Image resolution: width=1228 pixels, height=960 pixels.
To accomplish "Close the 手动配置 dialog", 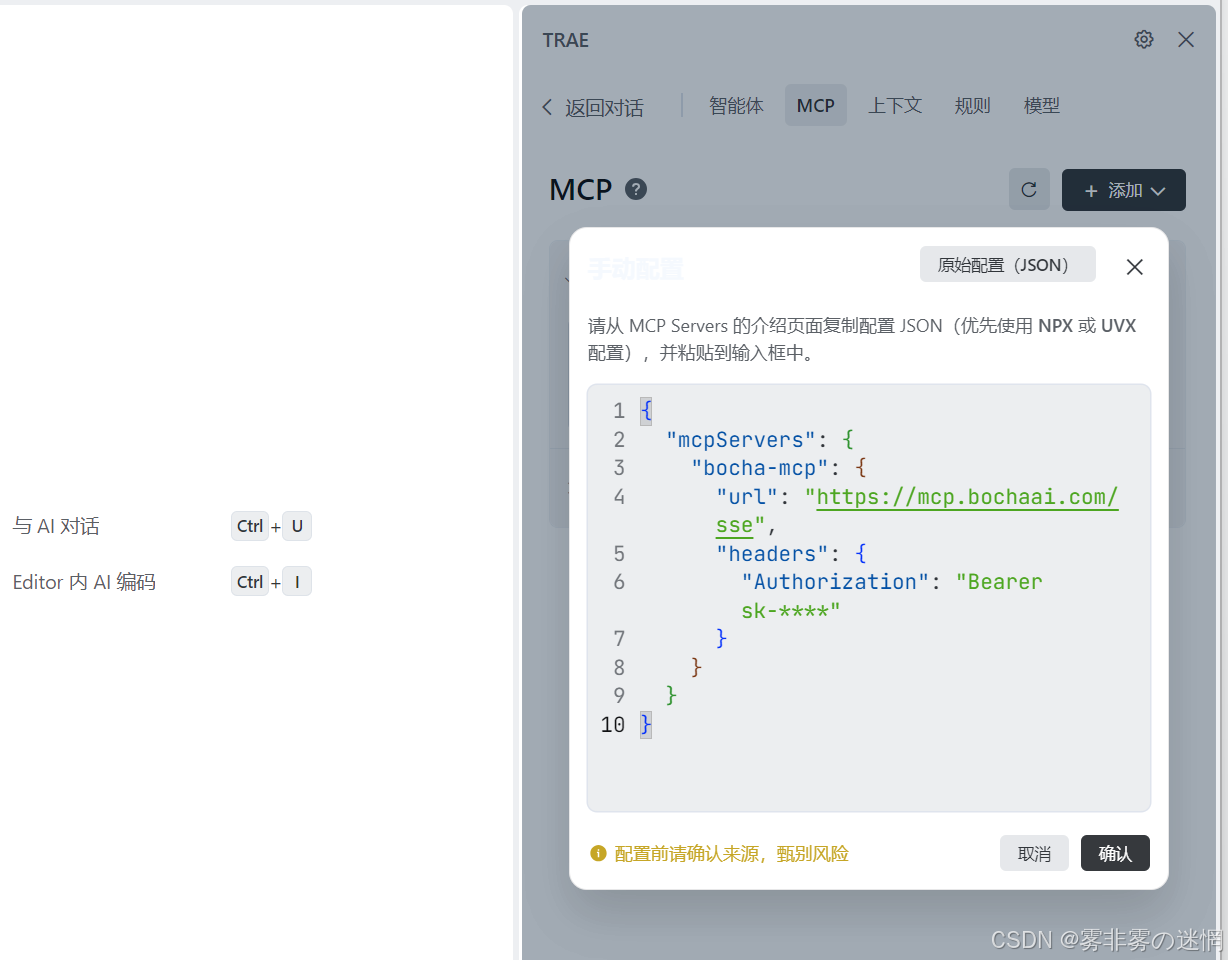I will 1134,267.
